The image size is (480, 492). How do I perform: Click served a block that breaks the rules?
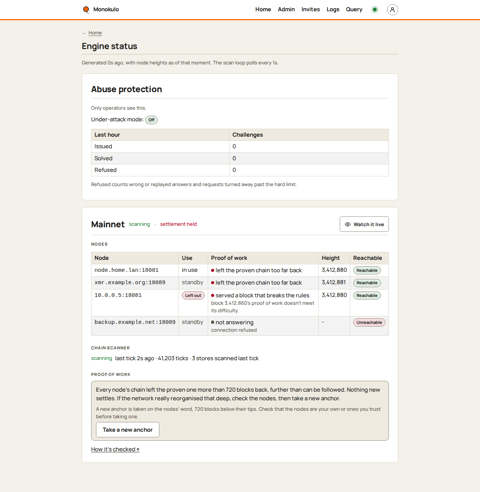coord(262,295)
